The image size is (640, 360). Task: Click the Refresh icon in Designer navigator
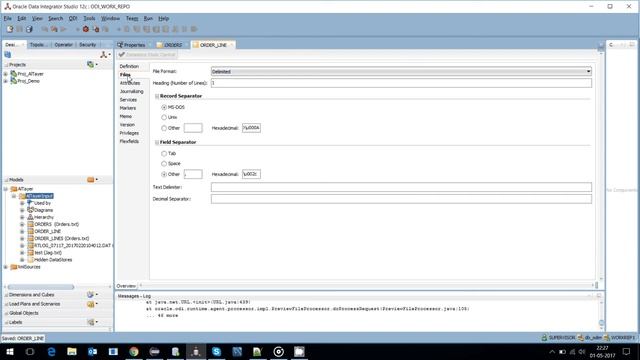[8, 55]
